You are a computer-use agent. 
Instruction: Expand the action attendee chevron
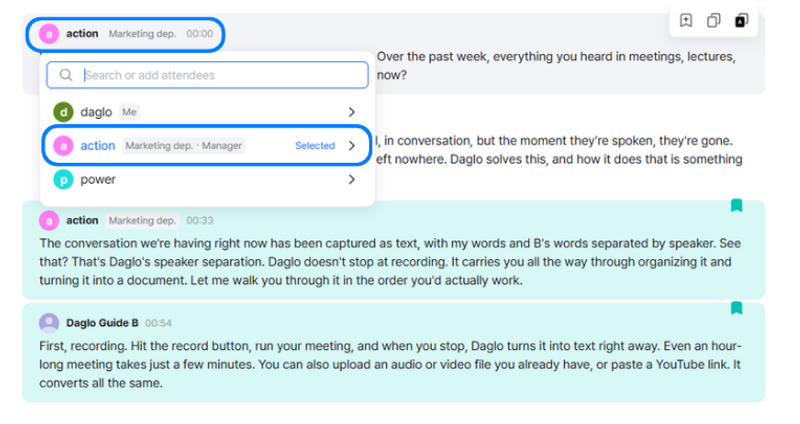[x=352, y=145]
